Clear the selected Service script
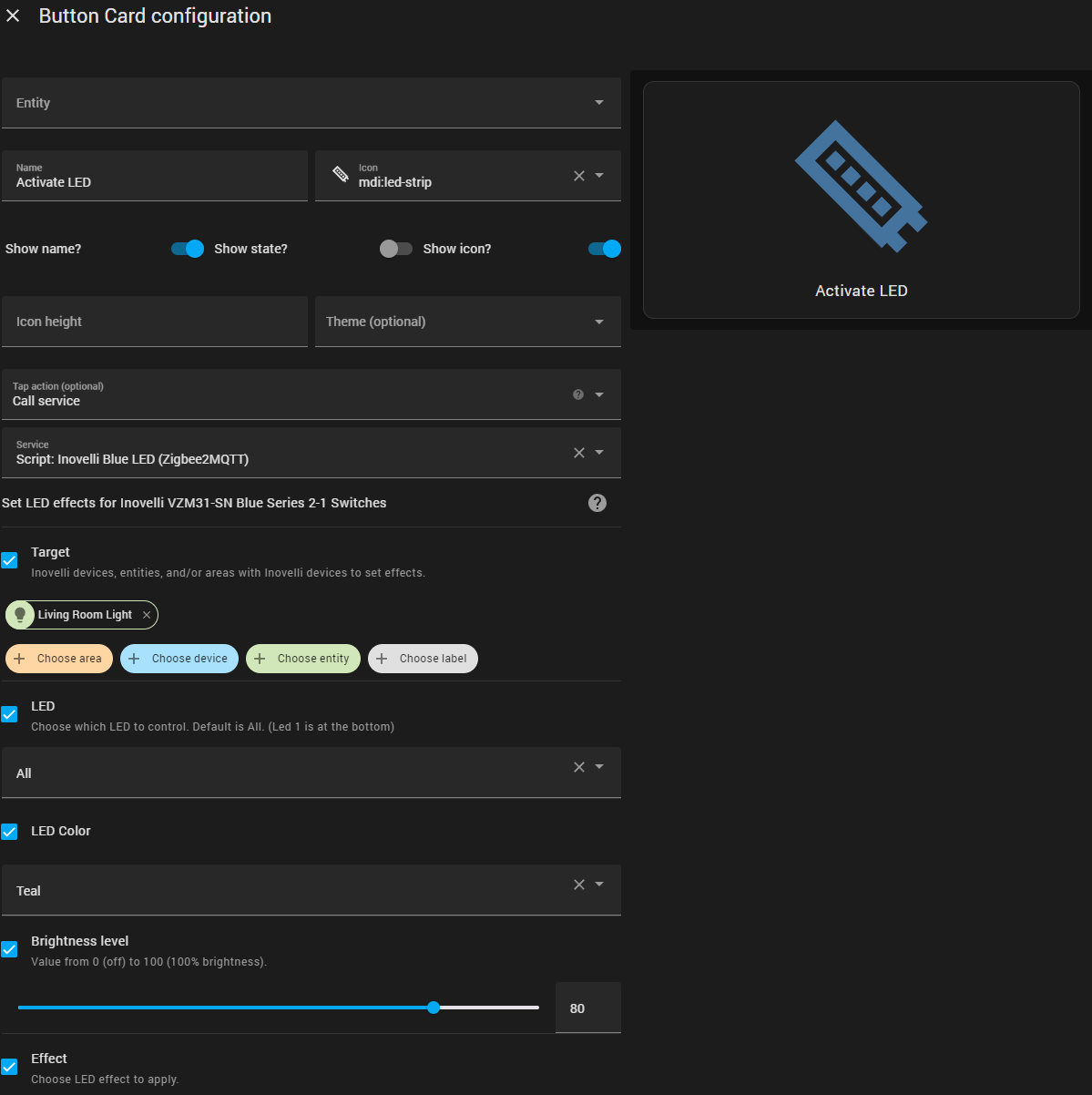Viewport: 1092px width, 1095px height. point(579,453)
